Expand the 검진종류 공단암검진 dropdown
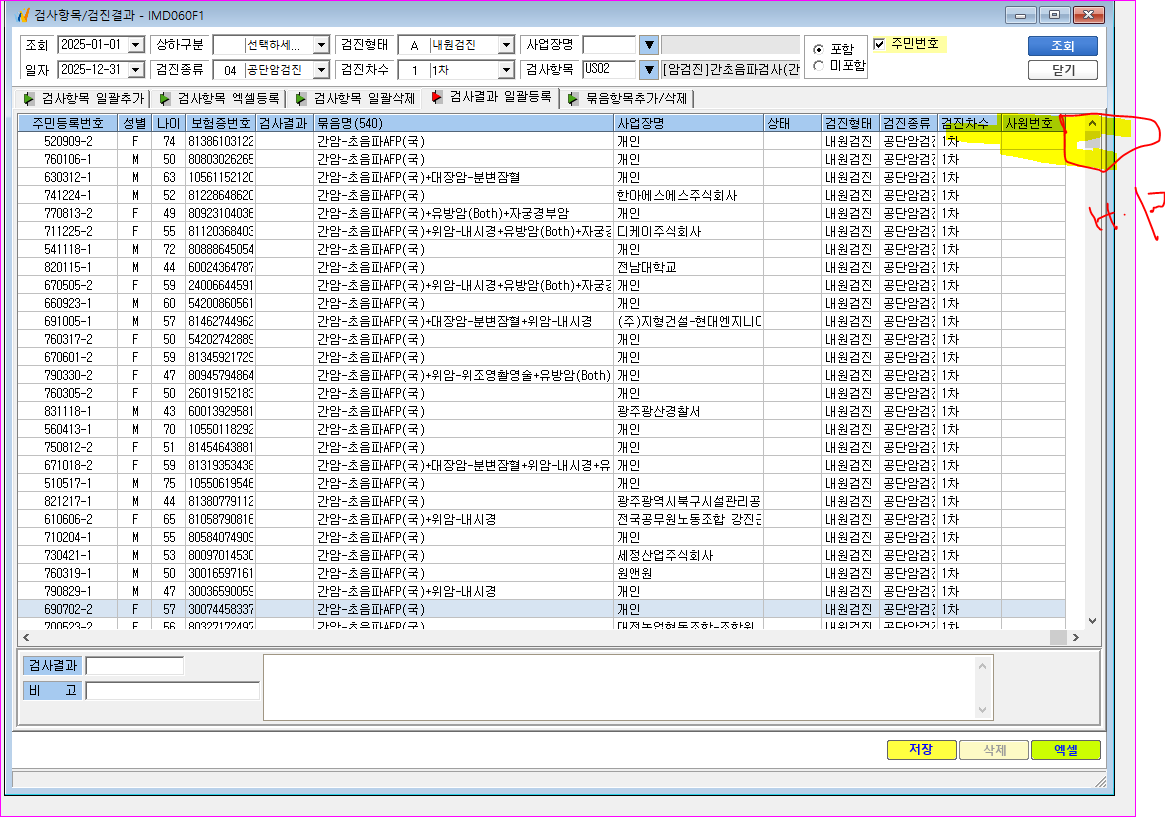This screenshot has height=817, width=1165. [x=321, y=70]
